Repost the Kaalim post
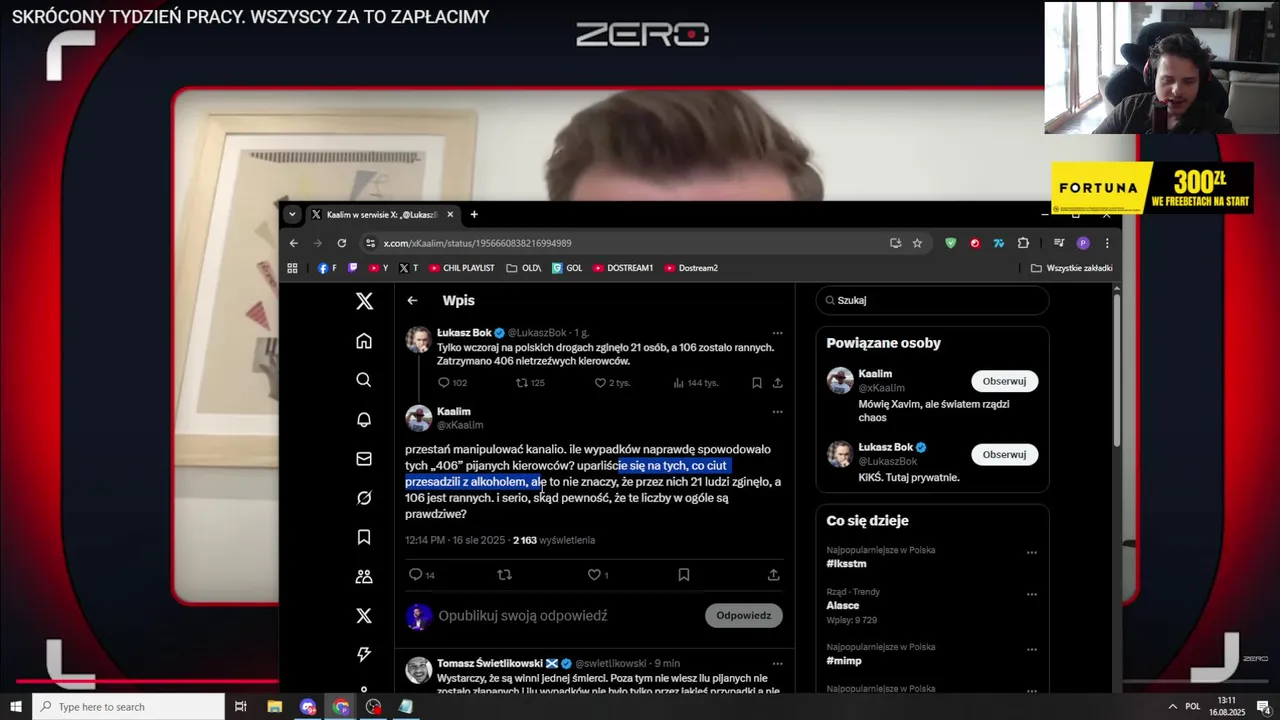 pos(504,575)
